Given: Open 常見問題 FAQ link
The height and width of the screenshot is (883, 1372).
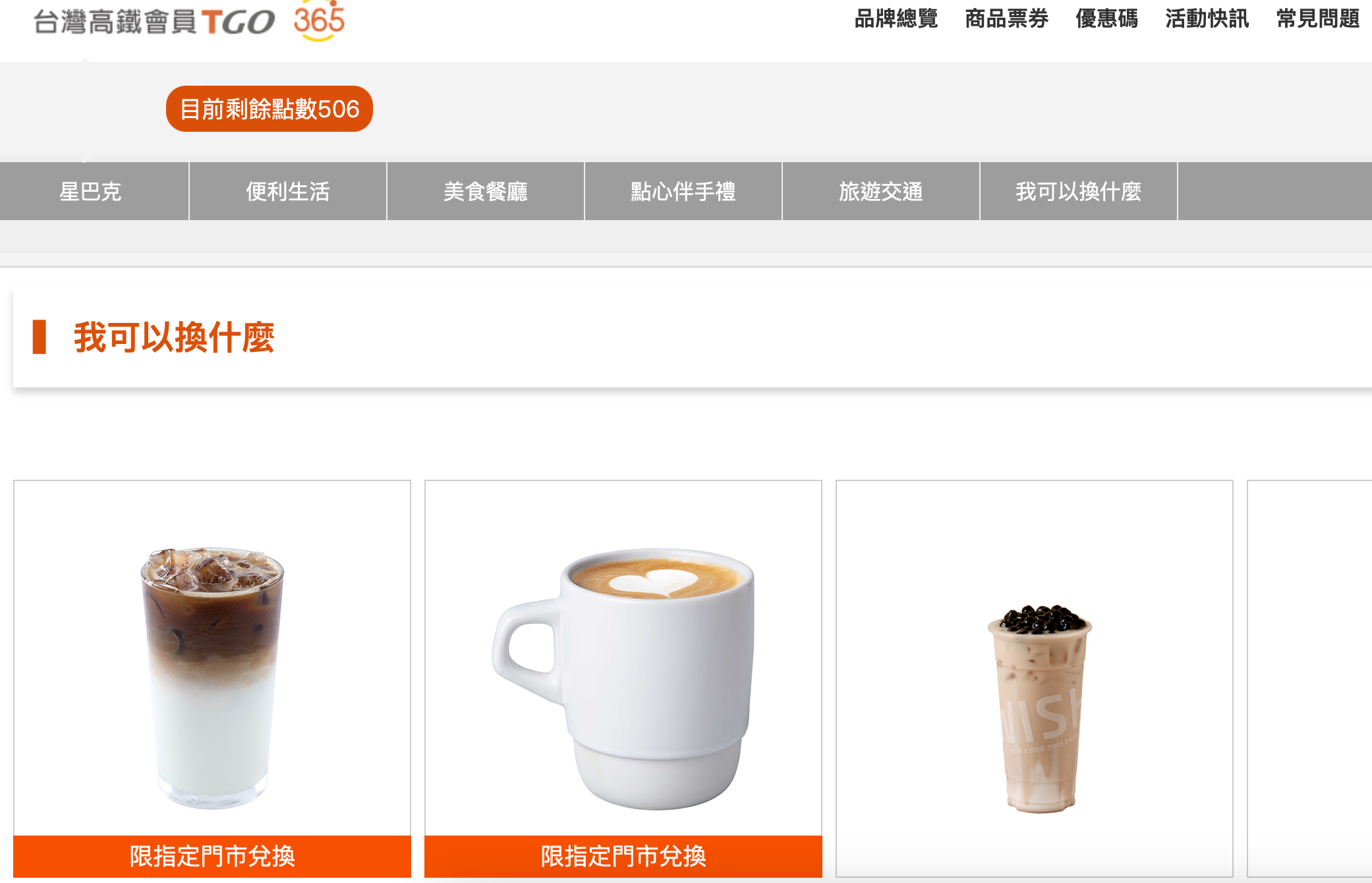Looking at the screenshot, I should tap(1317, 19).
